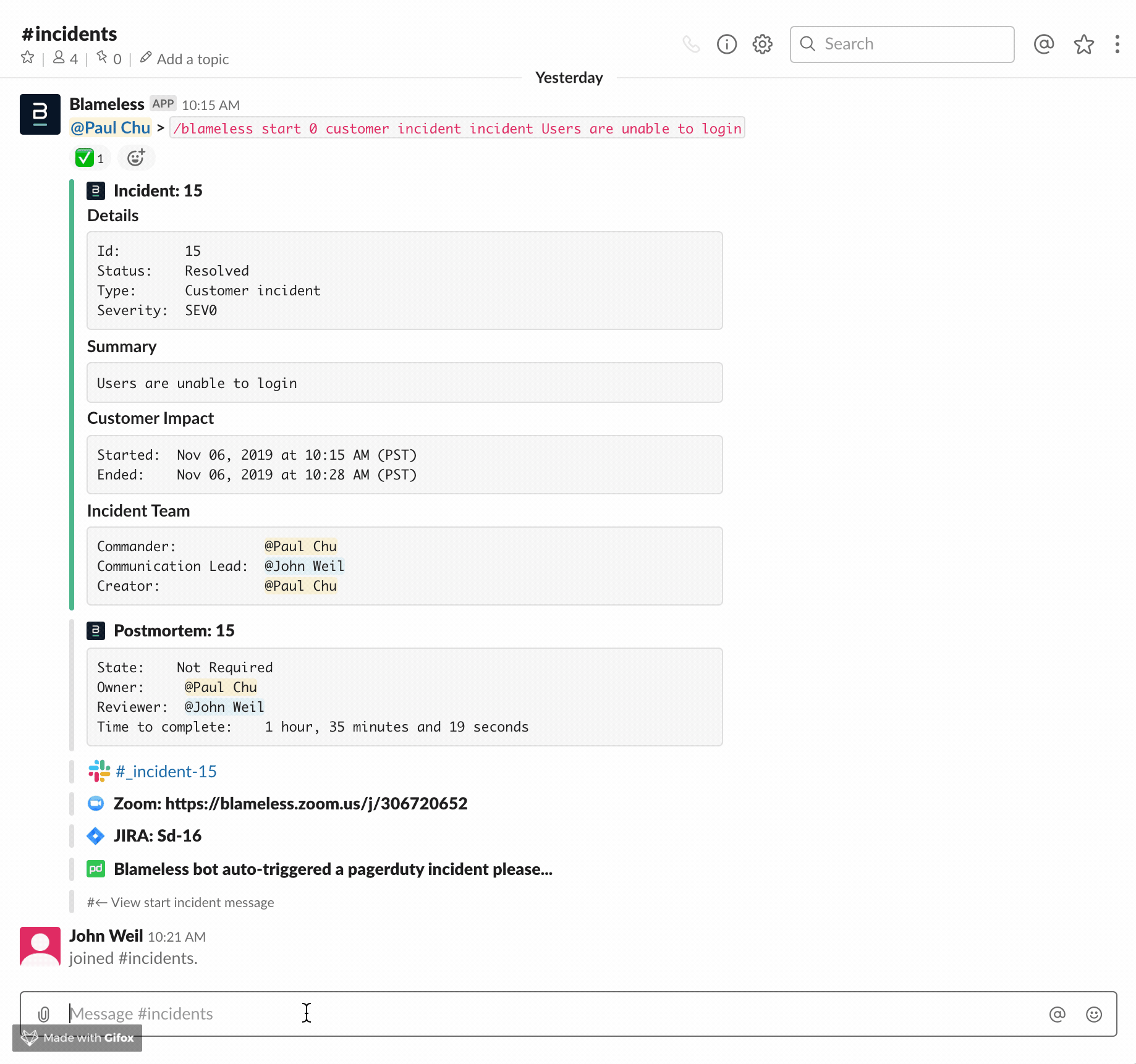Add a reaction to the Blameless message
The height and width of the screenshot is (1064, 1136).
[136, 158]
